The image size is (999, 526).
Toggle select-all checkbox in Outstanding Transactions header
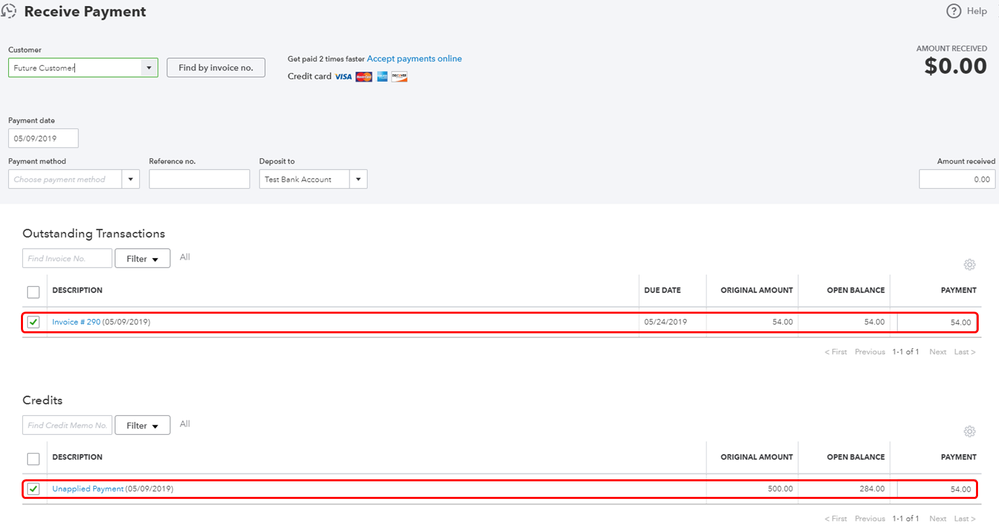(x=33, y=292)
